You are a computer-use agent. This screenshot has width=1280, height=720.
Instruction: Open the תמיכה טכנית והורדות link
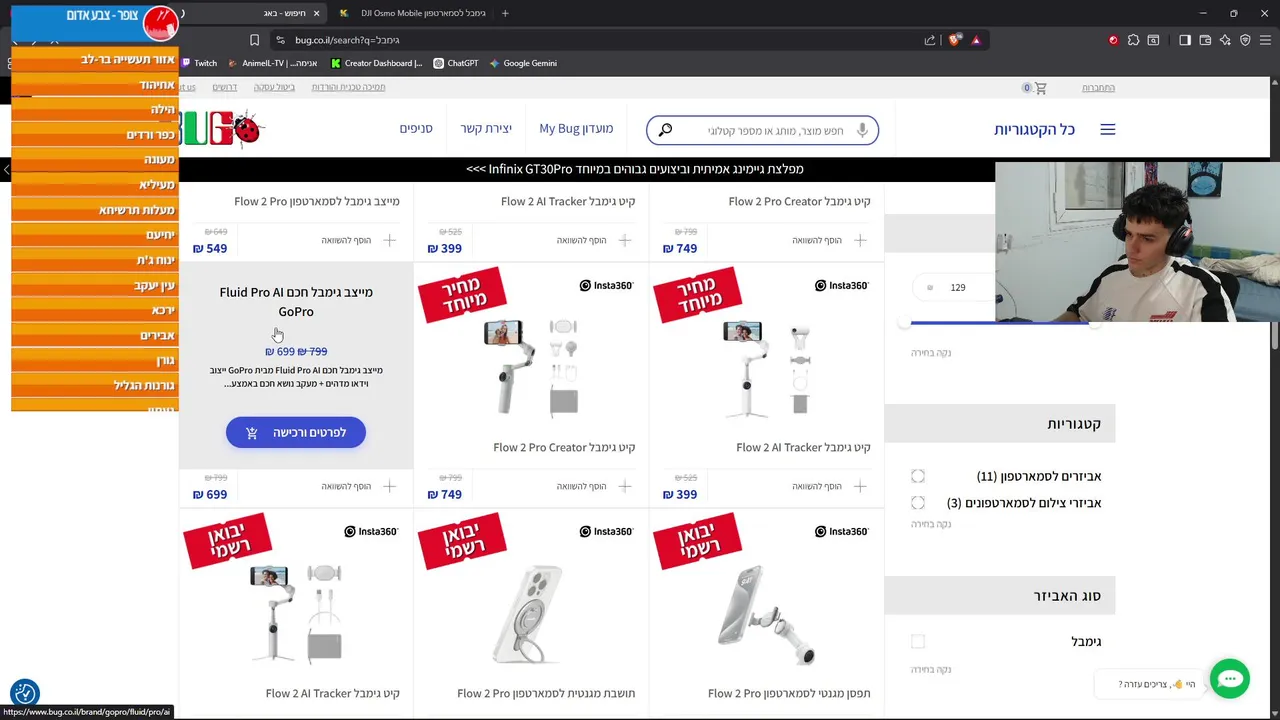(348, 87)
